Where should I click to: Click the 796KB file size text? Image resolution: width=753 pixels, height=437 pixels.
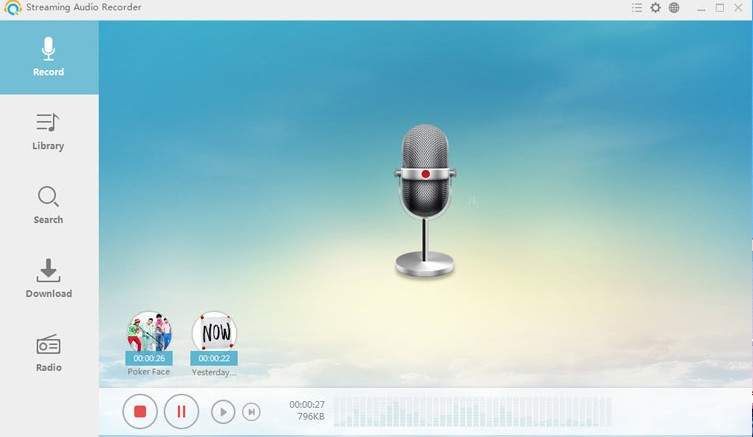[x=311, y=417]
